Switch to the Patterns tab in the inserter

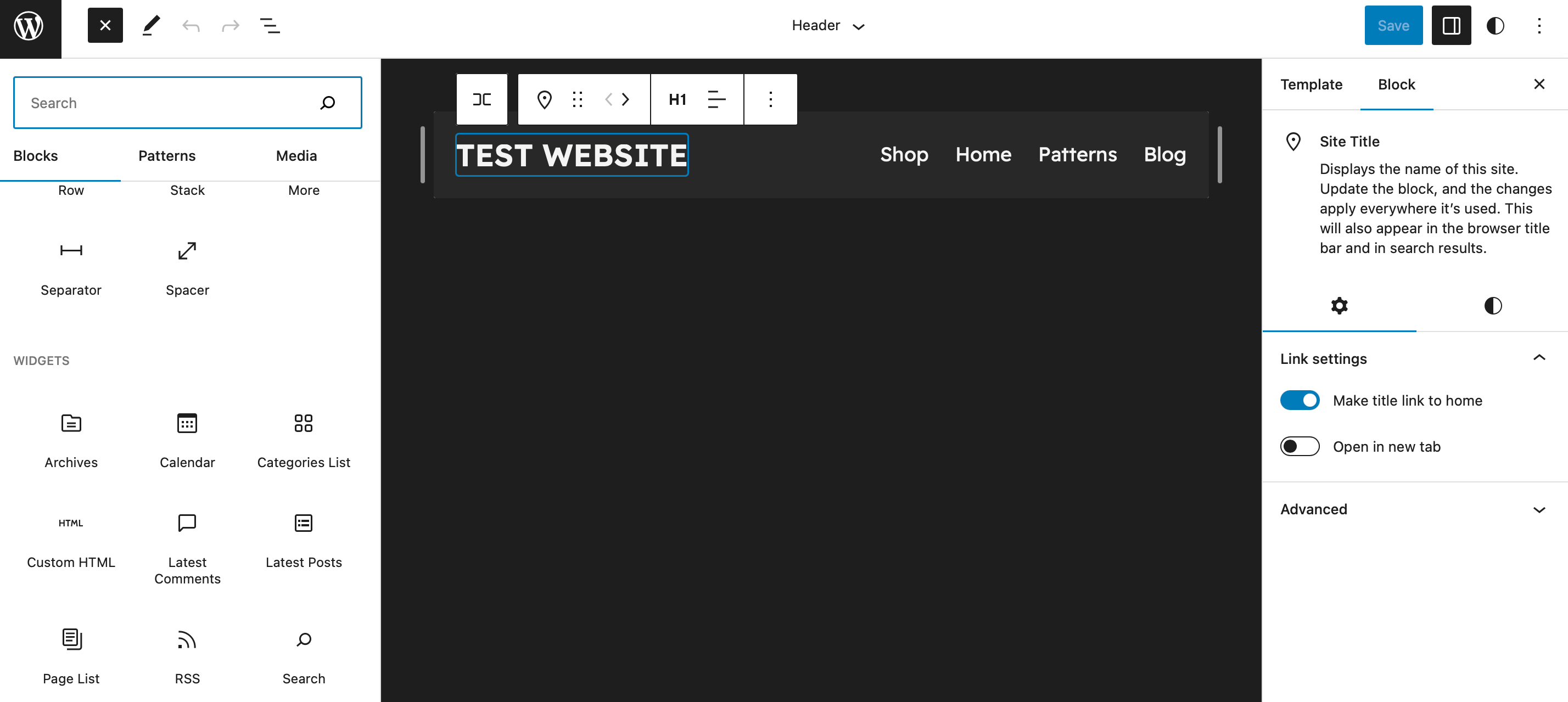point(166,156)
